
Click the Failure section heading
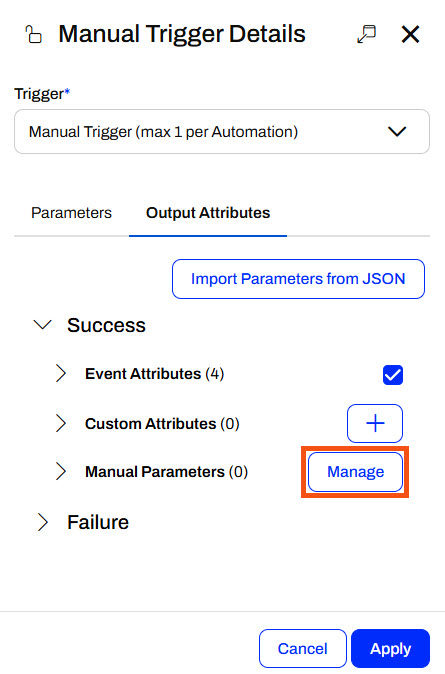click(x=98, y=522)
